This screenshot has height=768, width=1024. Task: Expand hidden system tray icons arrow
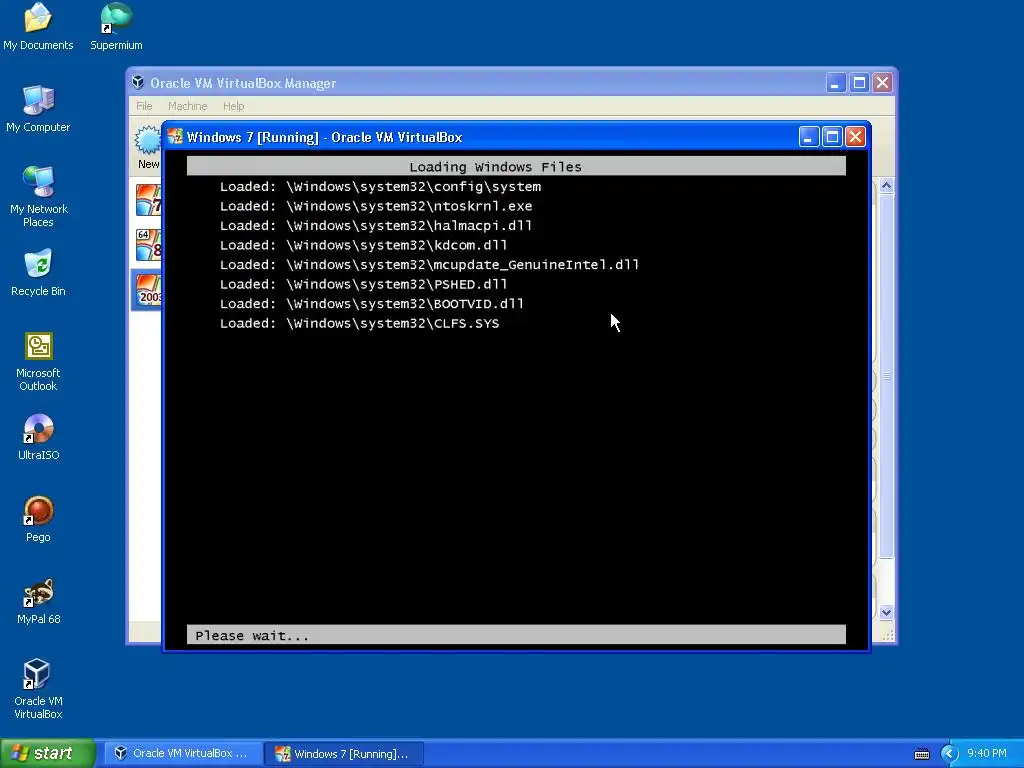click(x=949, y=754)
